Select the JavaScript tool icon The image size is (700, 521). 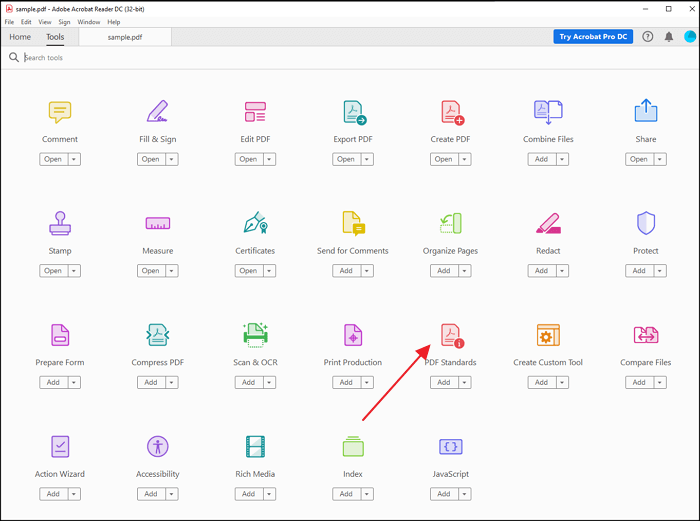point(451,446)
